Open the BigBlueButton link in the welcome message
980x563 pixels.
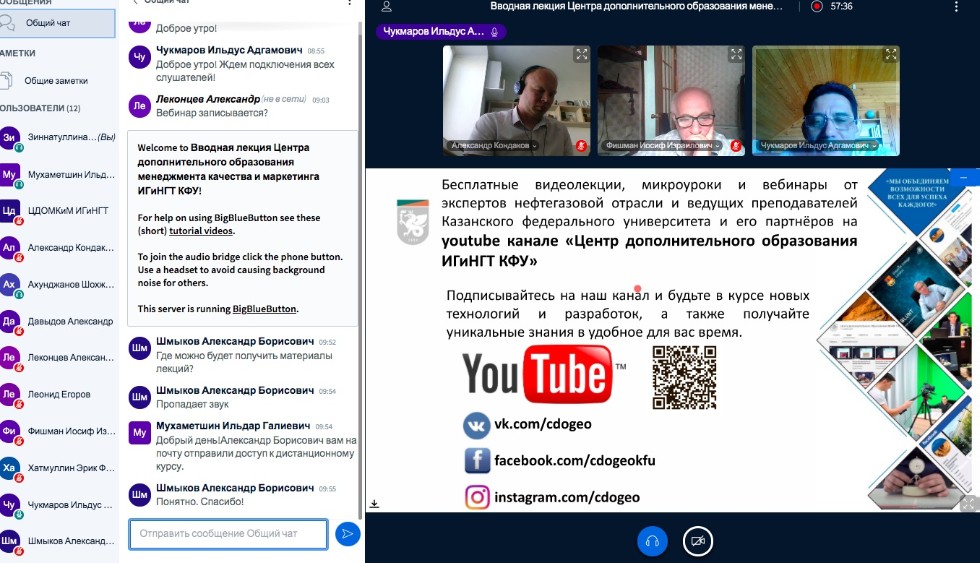tap(265, 309)
